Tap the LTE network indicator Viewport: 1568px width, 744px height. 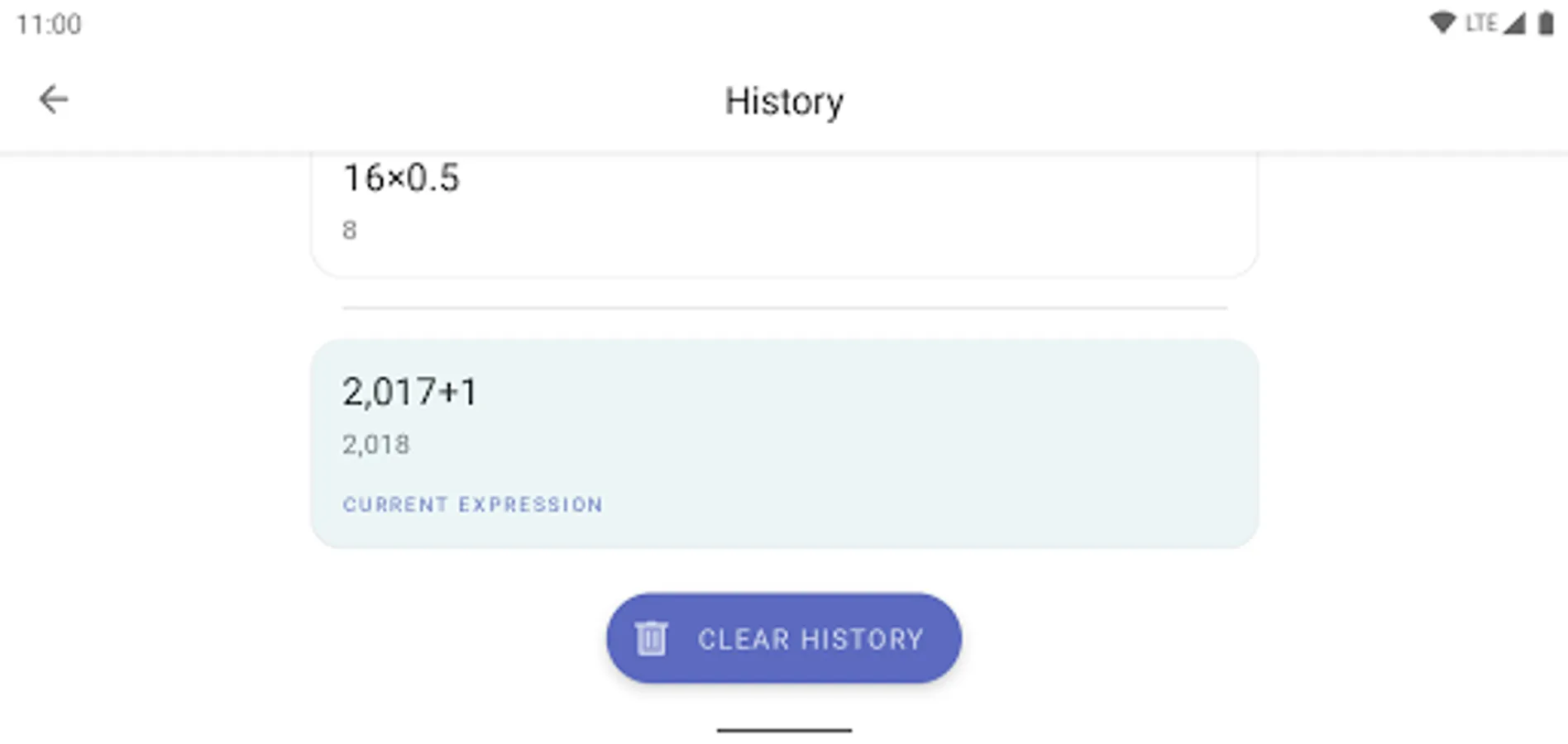1480,23
